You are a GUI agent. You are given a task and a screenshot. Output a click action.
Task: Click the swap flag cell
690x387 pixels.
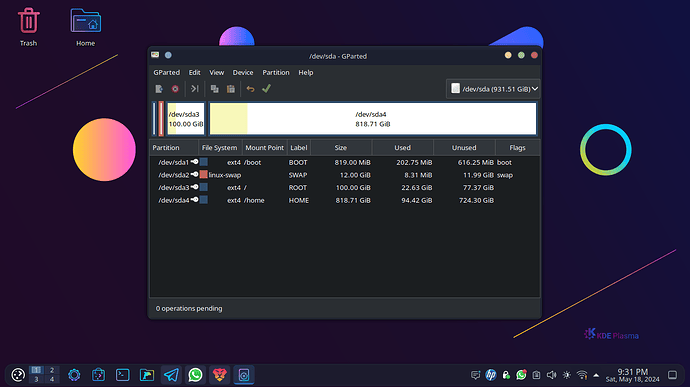[505, 175]
